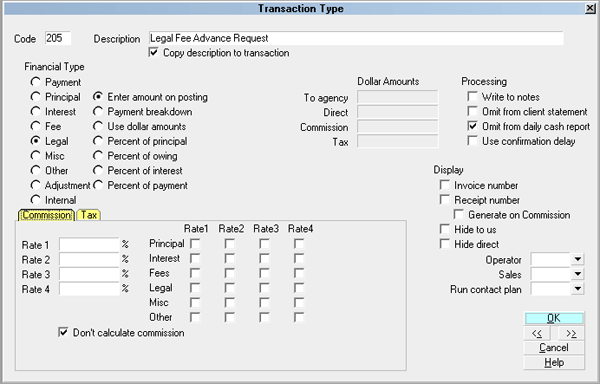This screenshot has width=600, height=384.
Task: Uncheck Omit from daily cash report
Action: point(473,126)
